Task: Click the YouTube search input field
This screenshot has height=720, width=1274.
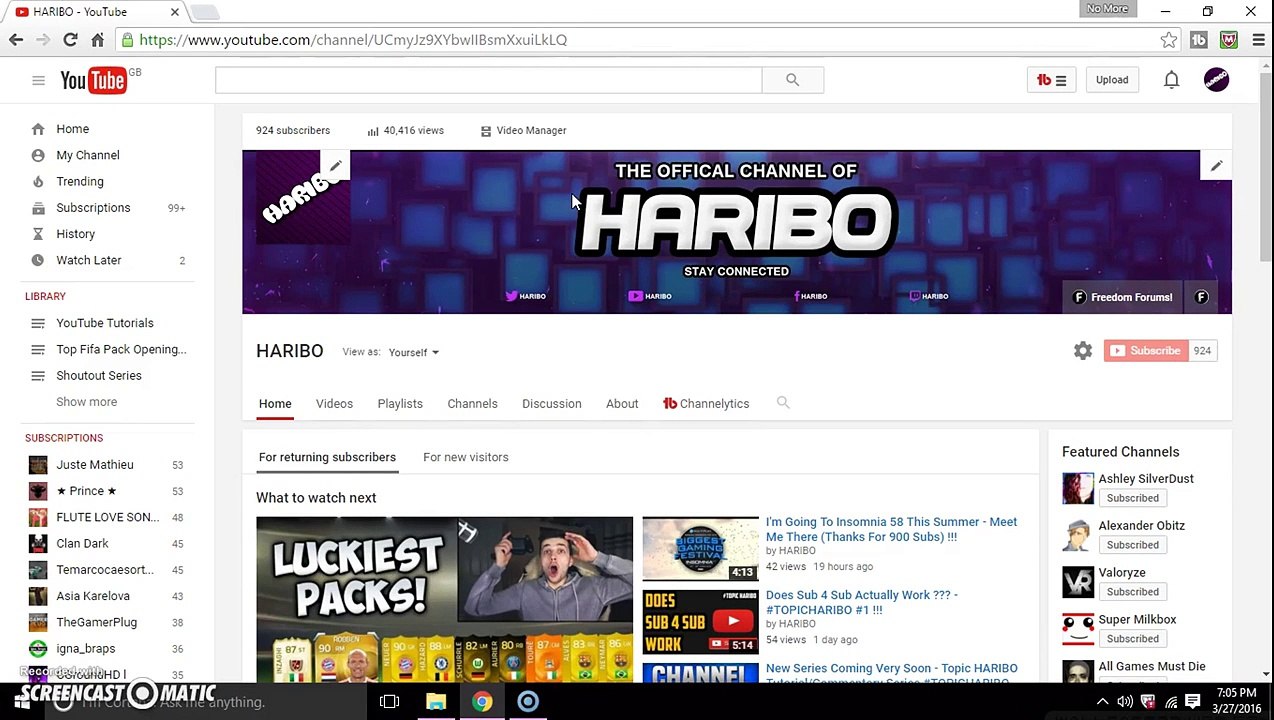Action: [x=488, y=80]
